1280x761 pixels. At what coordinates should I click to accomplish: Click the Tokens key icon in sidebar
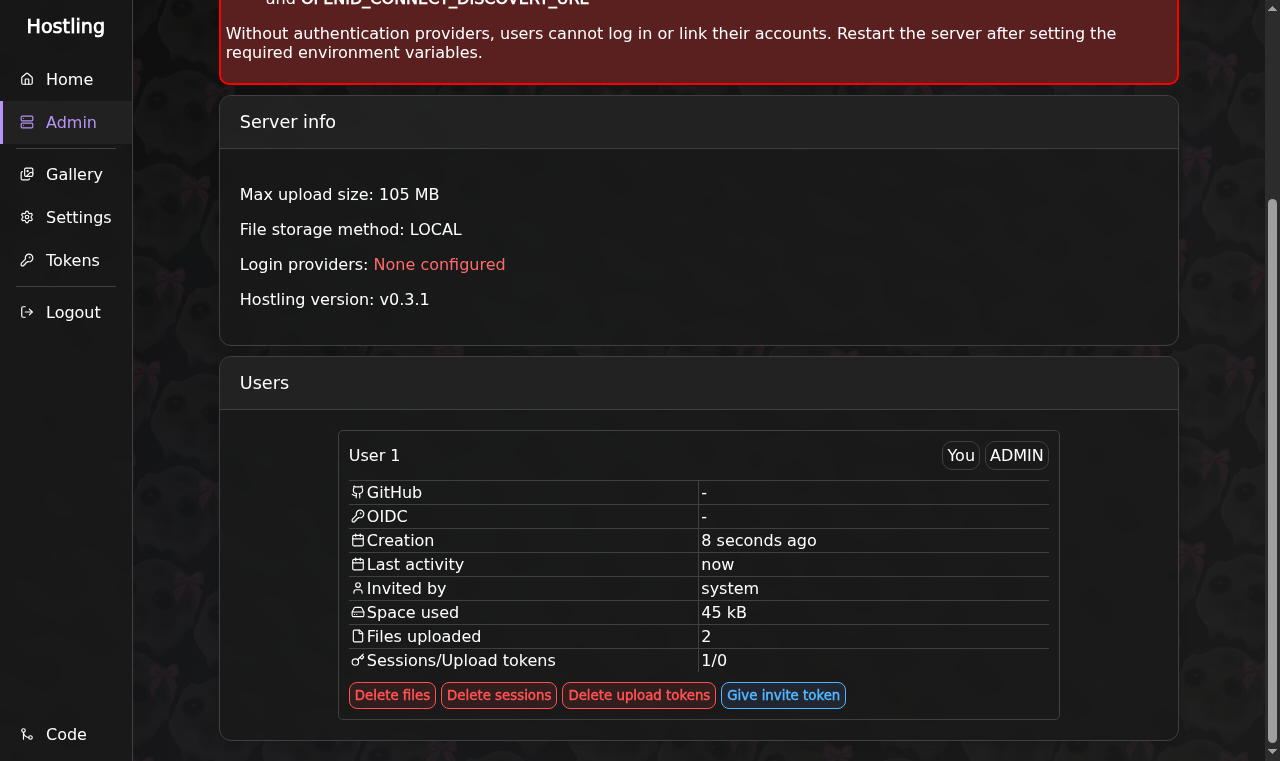click(27, 260)
